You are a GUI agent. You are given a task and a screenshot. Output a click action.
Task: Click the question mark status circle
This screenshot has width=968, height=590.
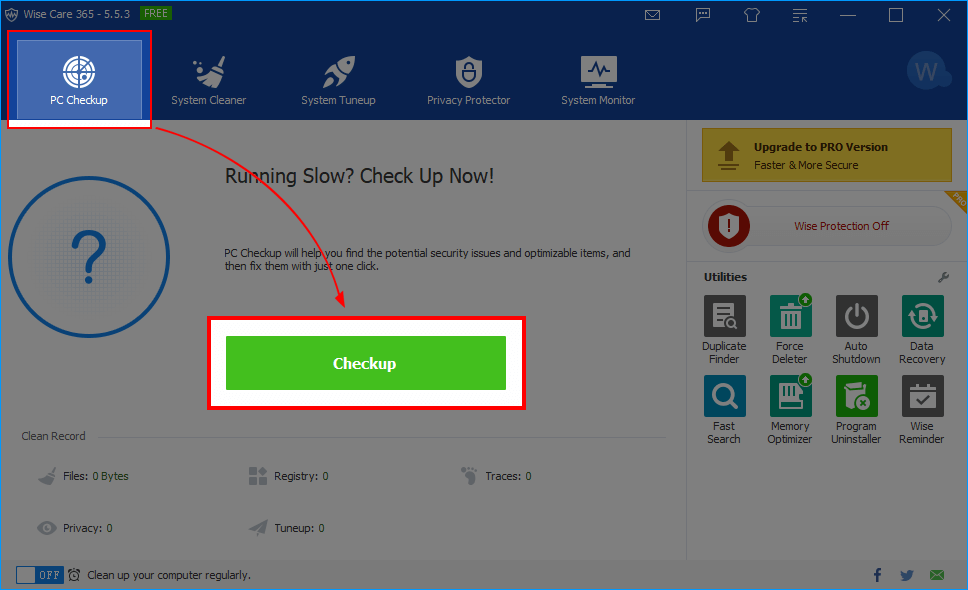pyautogui.click(x=89, y=257)
